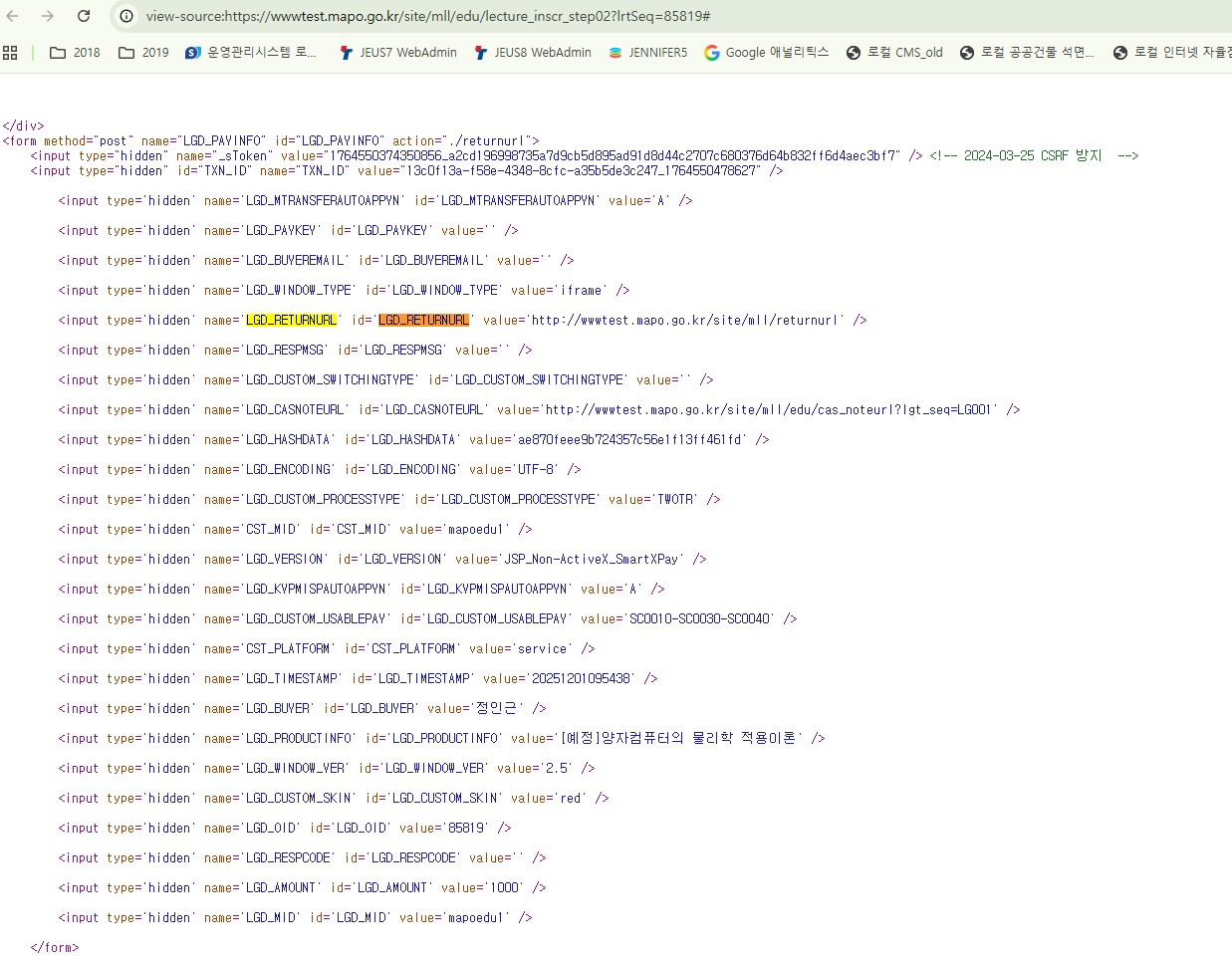Screen dimensions: 1232x962
Task: Open the 로컬 인터넷 bookmark at bar's end
Action: 1171,53
